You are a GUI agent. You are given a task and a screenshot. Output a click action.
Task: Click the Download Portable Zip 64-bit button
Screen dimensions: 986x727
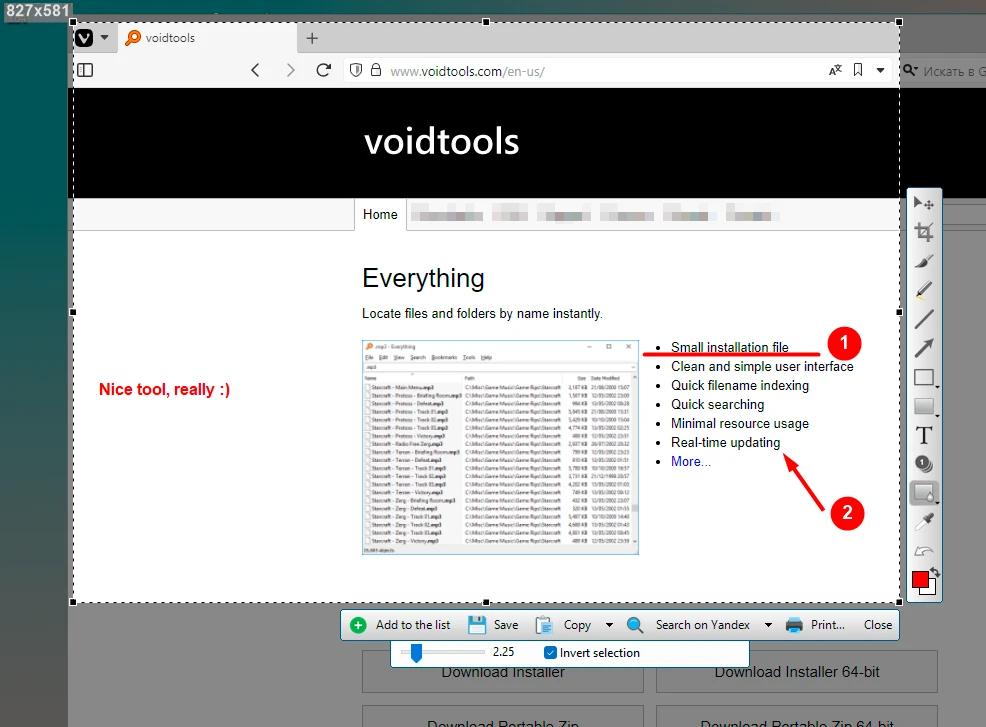click(x=797, y=717)
